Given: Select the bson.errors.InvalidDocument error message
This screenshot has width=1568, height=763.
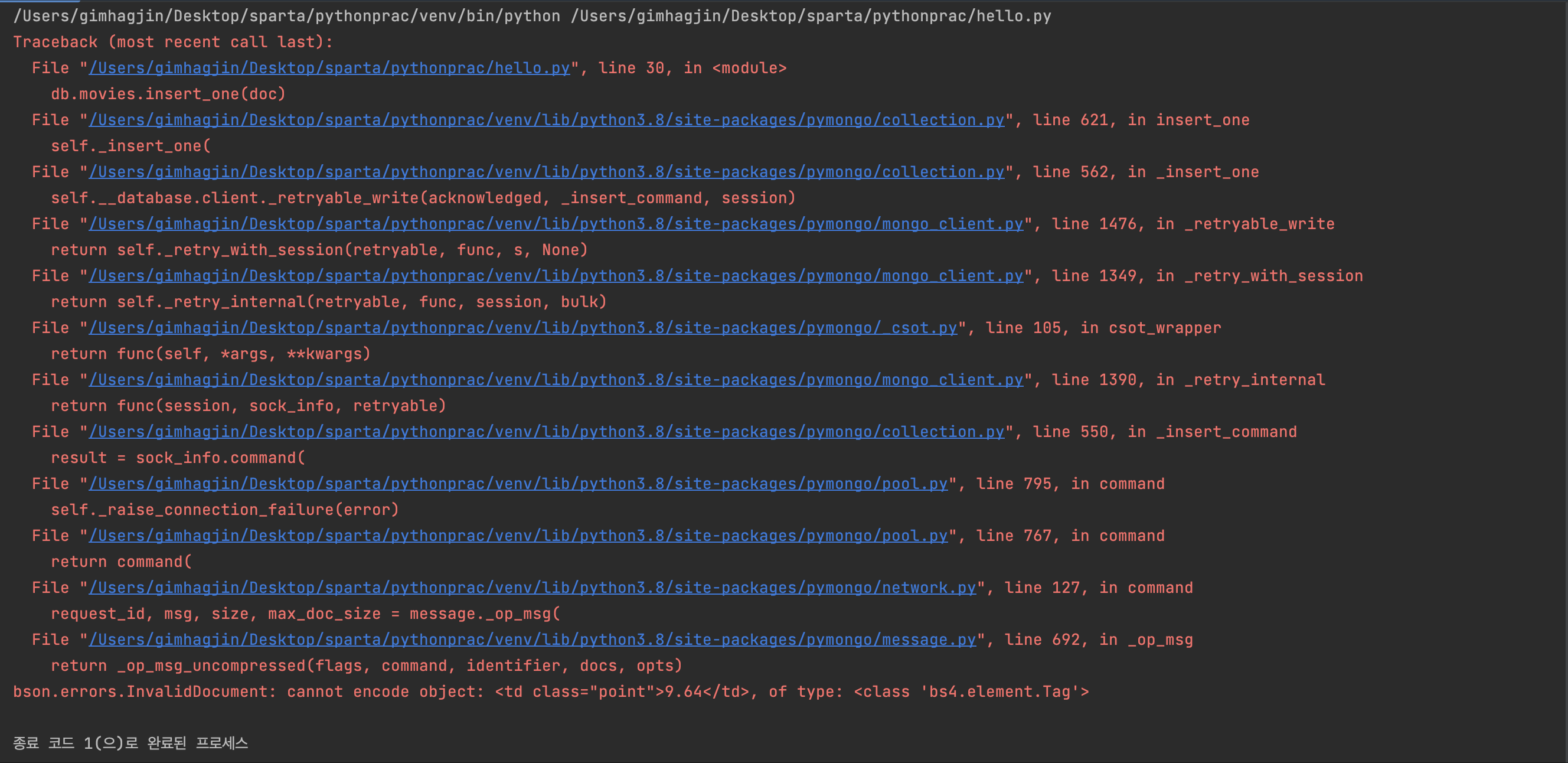Looking at the screenshot, I should coord(551,692).
